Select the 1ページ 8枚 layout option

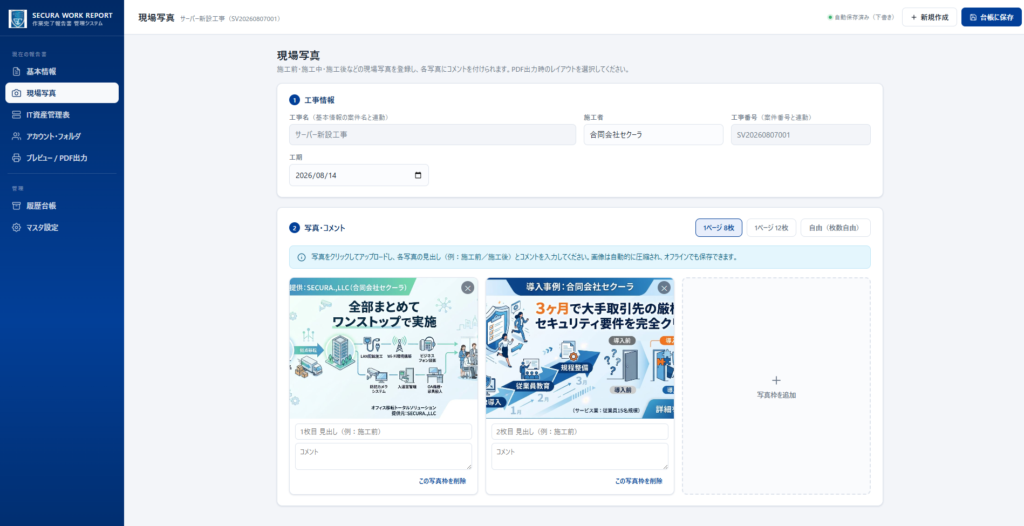pos(718,228)
